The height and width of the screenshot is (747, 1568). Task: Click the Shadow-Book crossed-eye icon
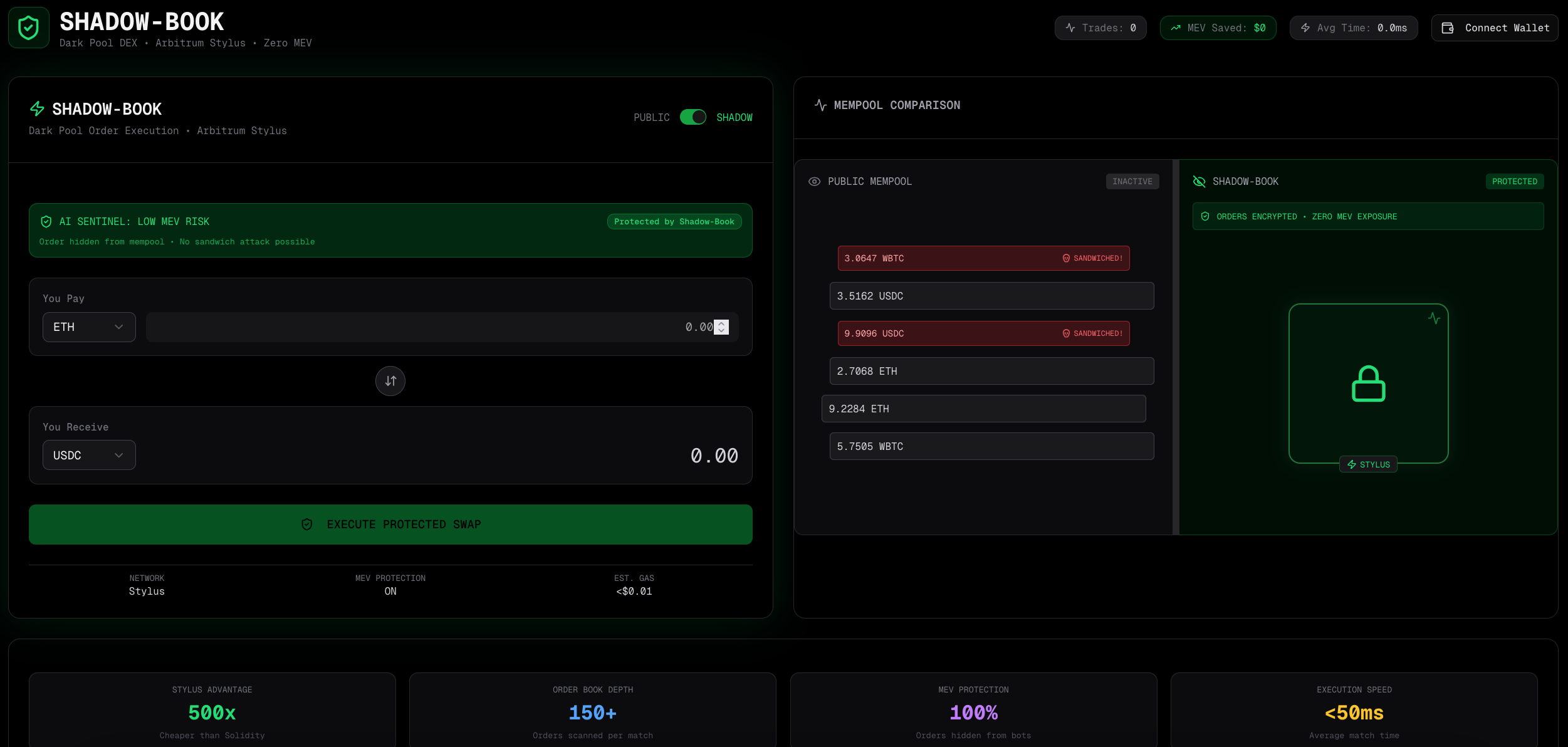(x=1199, y=182)
